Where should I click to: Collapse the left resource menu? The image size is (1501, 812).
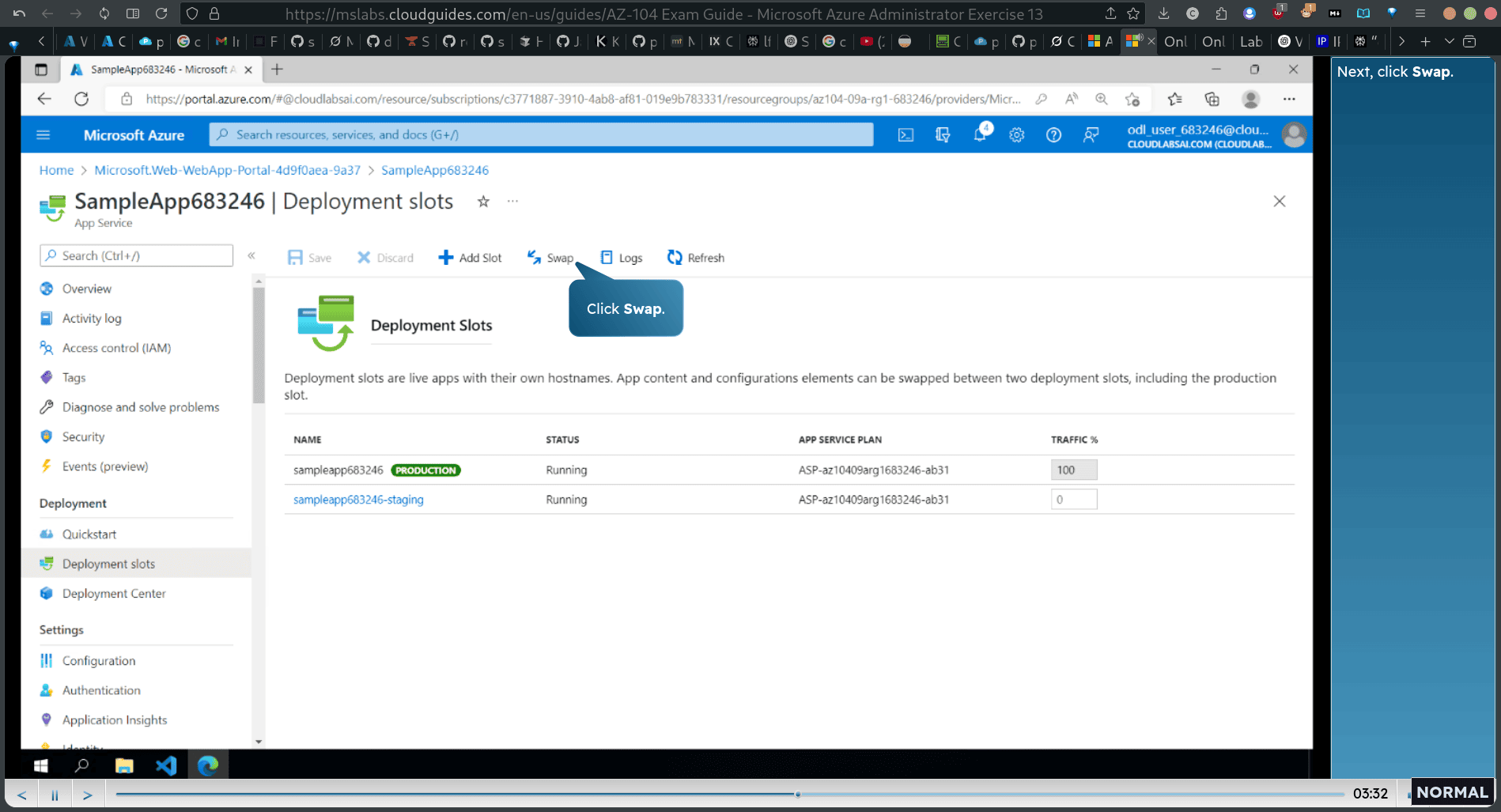pos(251,255)
